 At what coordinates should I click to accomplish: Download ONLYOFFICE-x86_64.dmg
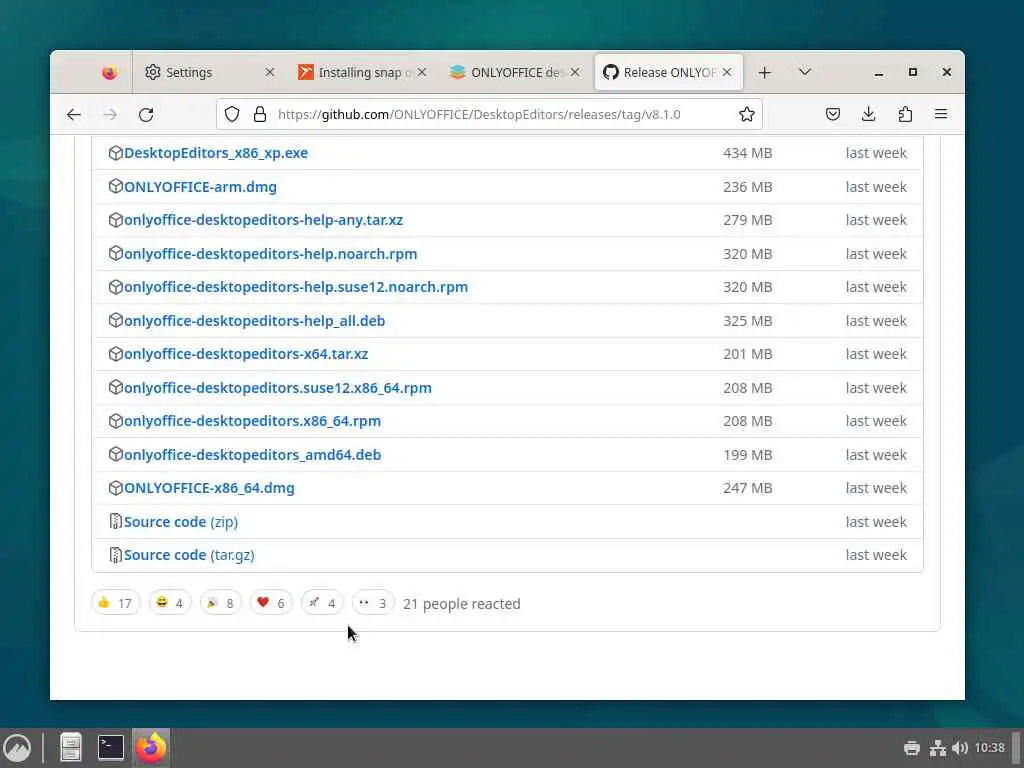(x=209, y=488)
